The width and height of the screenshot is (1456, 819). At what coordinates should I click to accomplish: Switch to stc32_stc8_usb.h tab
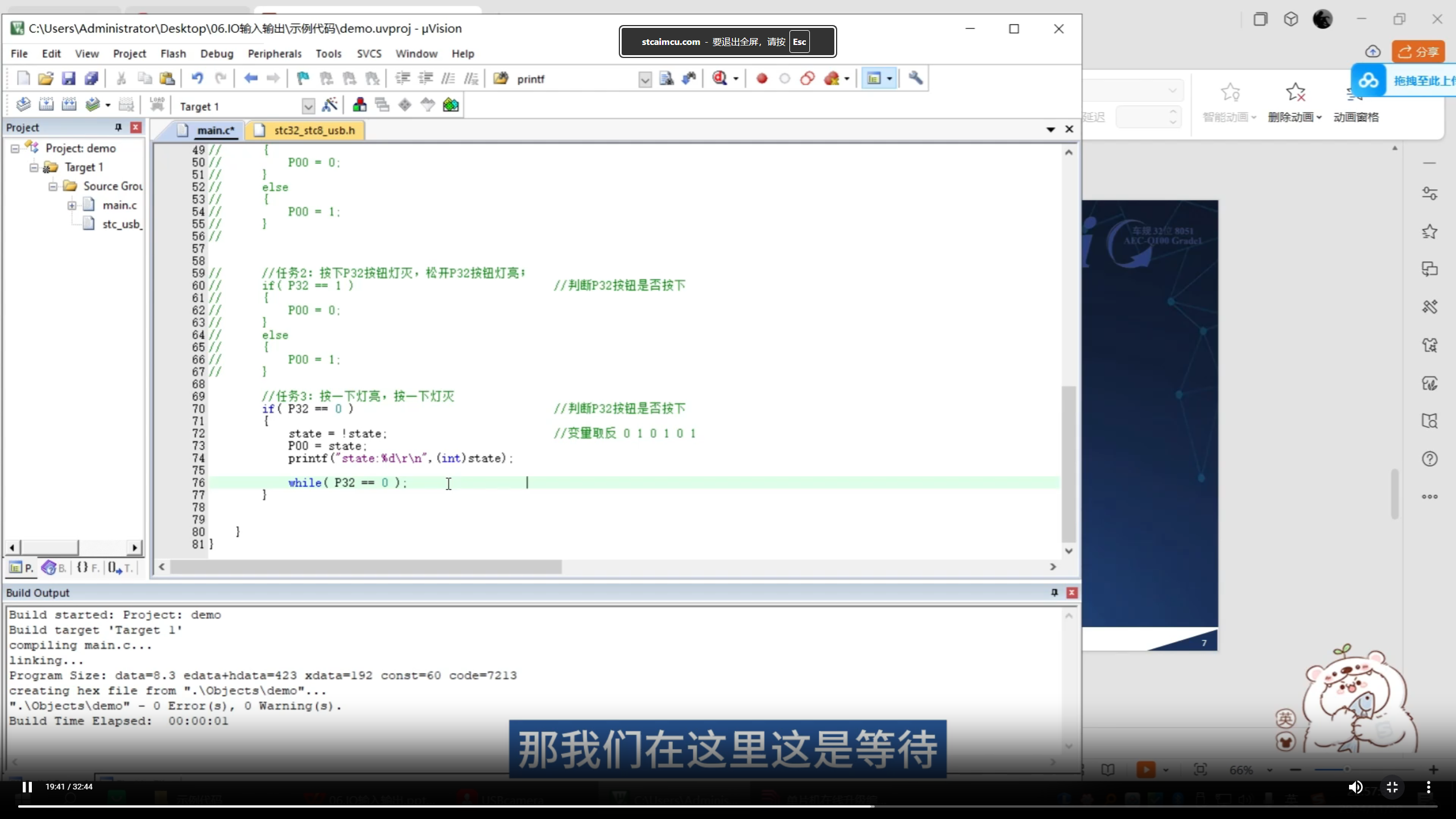(314, 130)
